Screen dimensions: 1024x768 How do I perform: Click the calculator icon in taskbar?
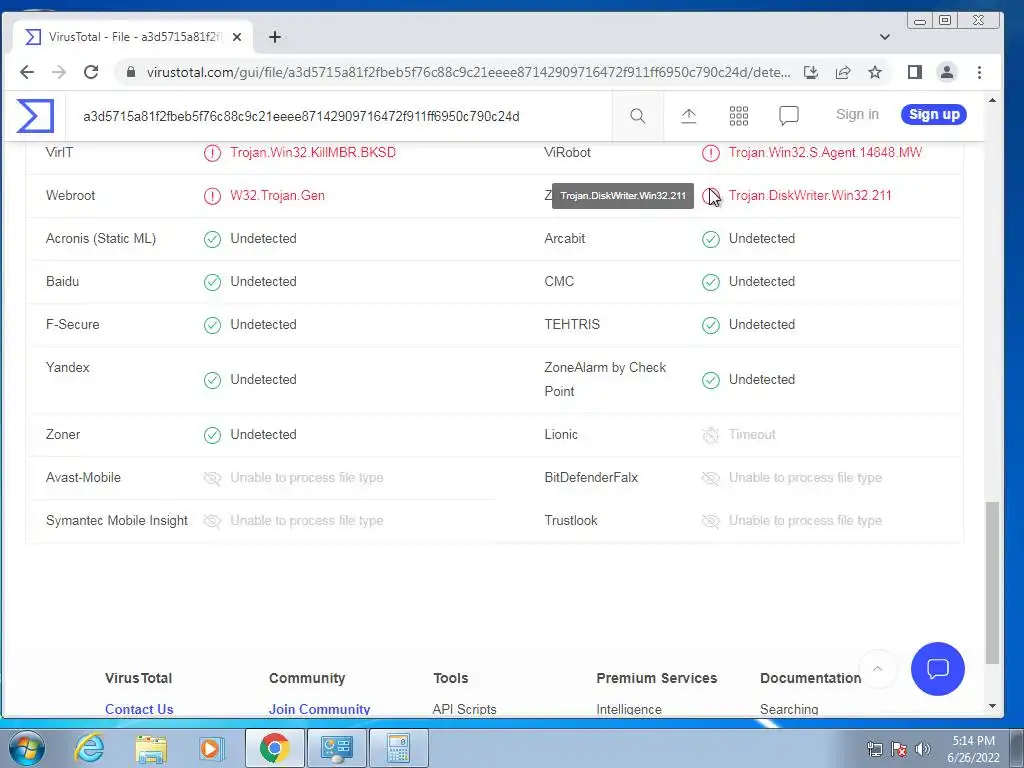[398, 748]
